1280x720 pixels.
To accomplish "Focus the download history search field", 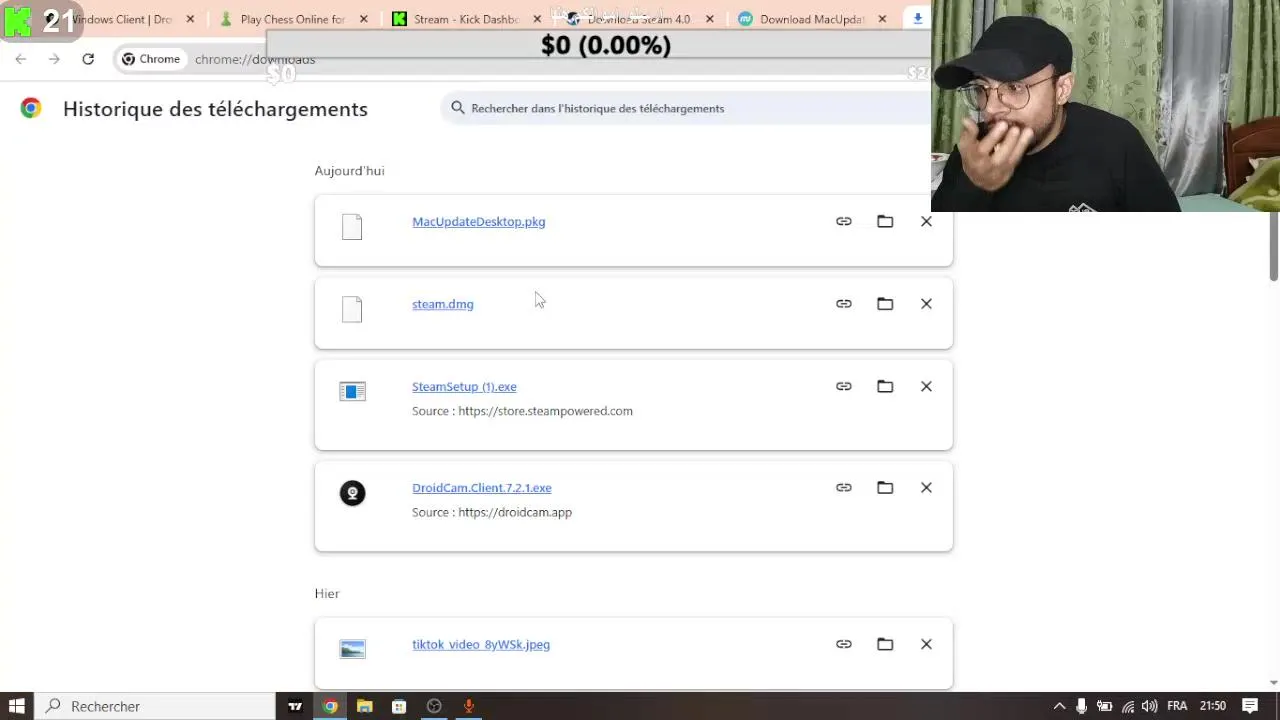I will pyautogui.click(x=690, y=108).
